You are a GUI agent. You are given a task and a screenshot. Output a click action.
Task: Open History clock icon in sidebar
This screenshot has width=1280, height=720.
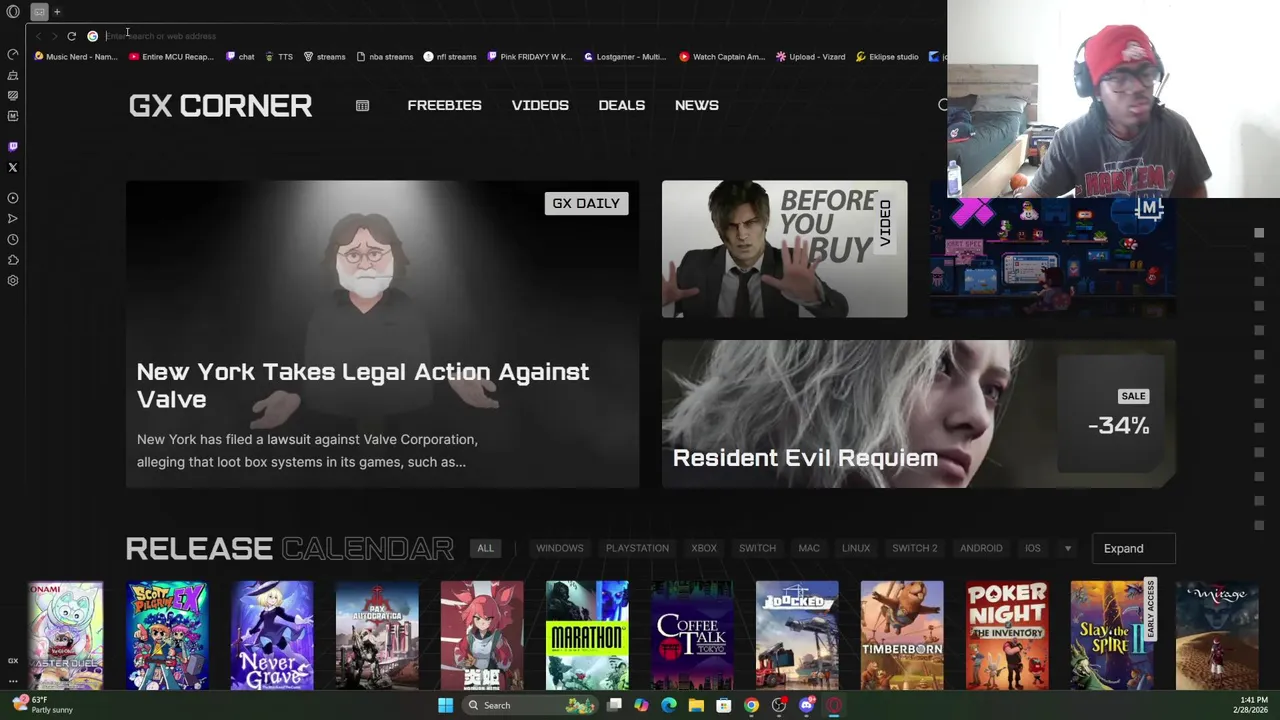[13, 239]
